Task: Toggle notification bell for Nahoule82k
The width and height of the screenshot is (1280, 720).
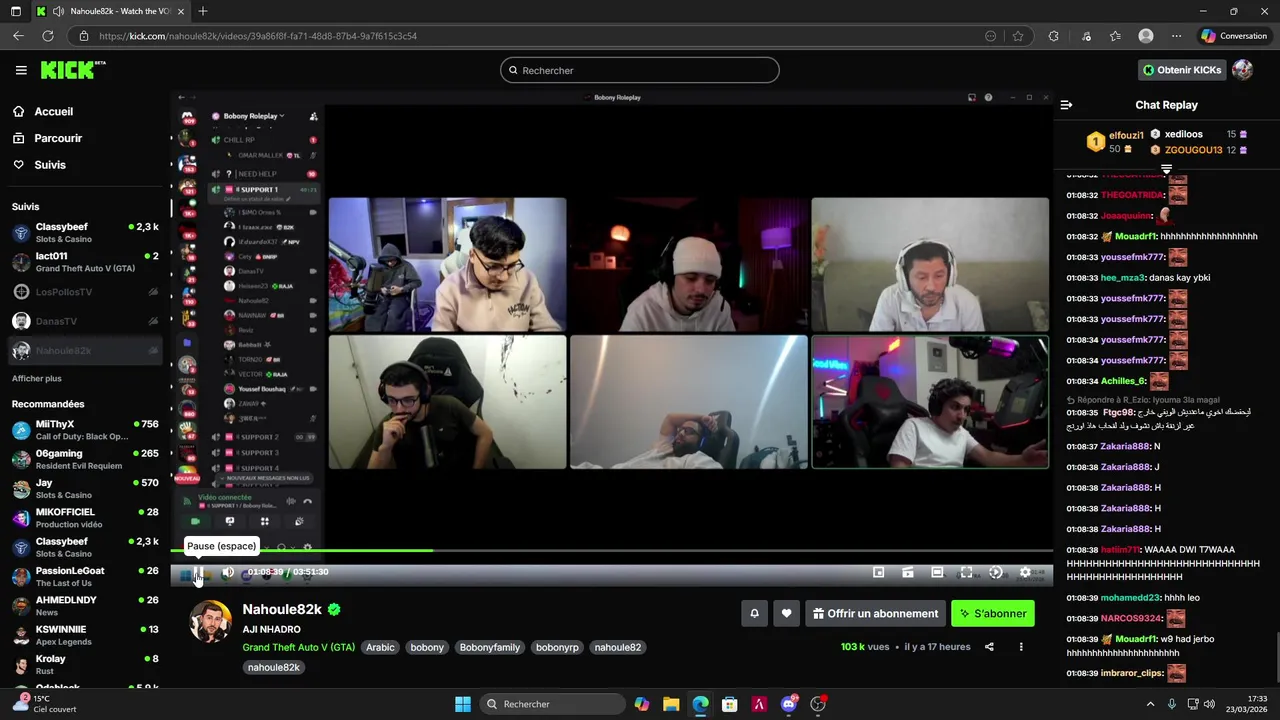Action: (755, 614)
